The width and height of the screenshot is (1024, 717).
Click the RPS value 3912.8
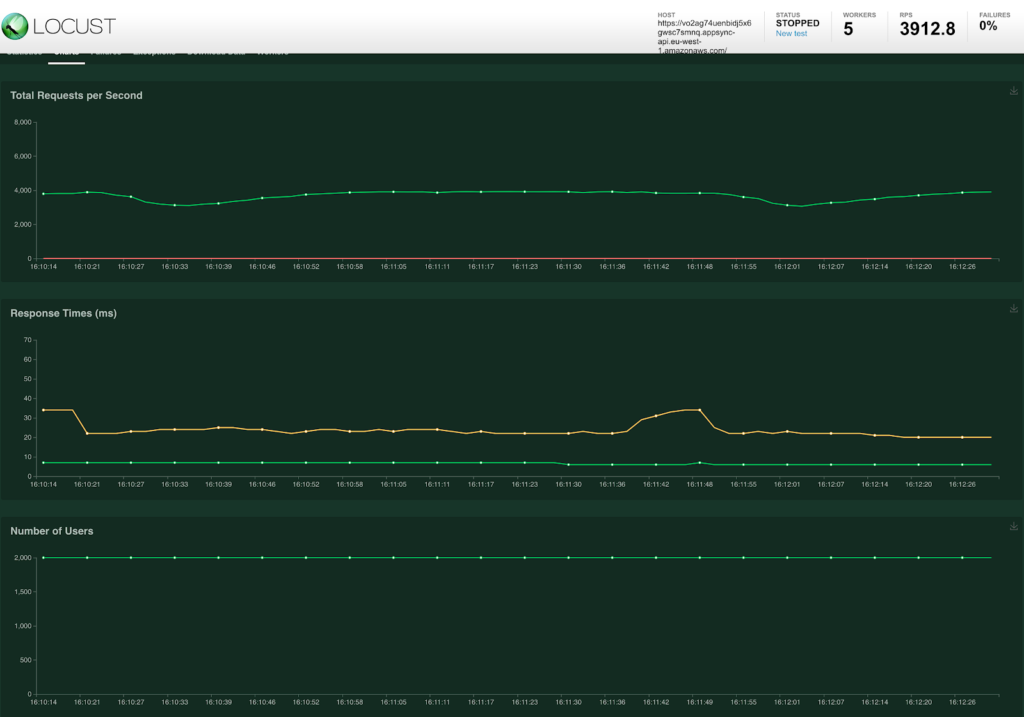927,29
